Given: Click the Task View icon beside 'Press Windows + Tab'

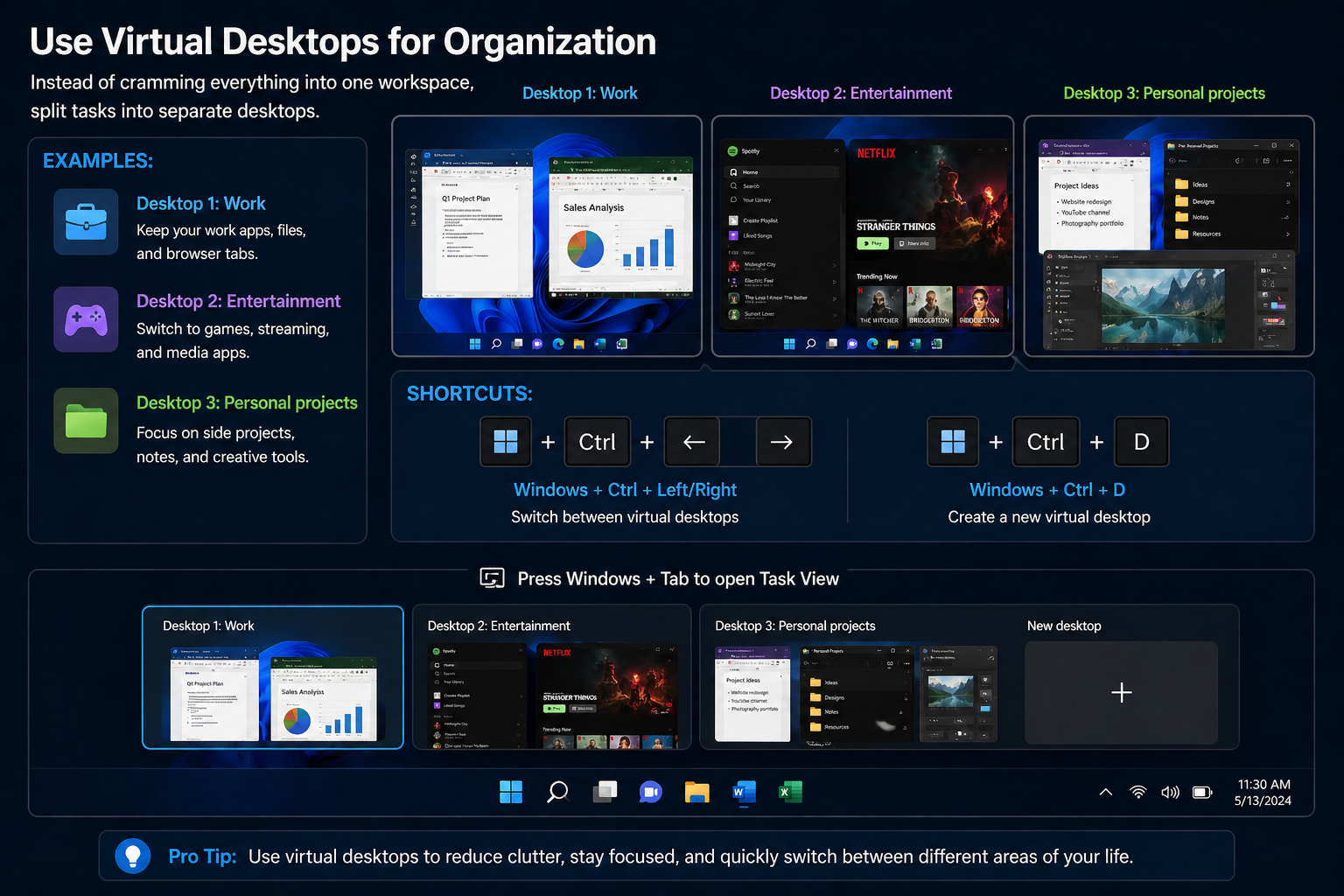Looking at the screenshot, I should click(493, 578).
